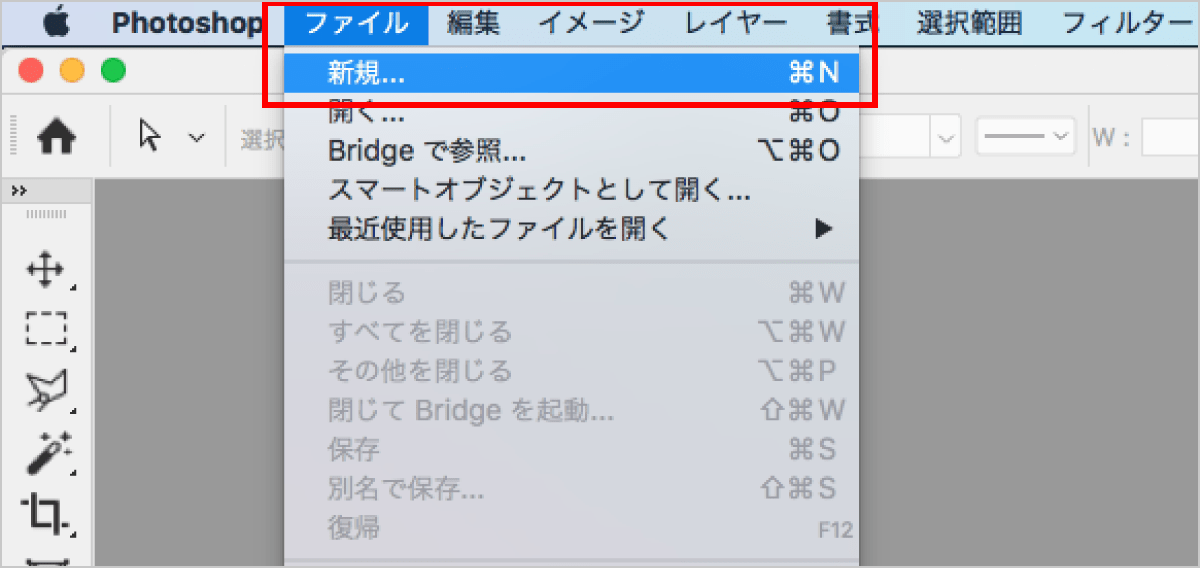This screenshot has height=568, width=1200.
Task: Open the レイヤー menu
Action: pyautogui.click(x=736, y=22)
